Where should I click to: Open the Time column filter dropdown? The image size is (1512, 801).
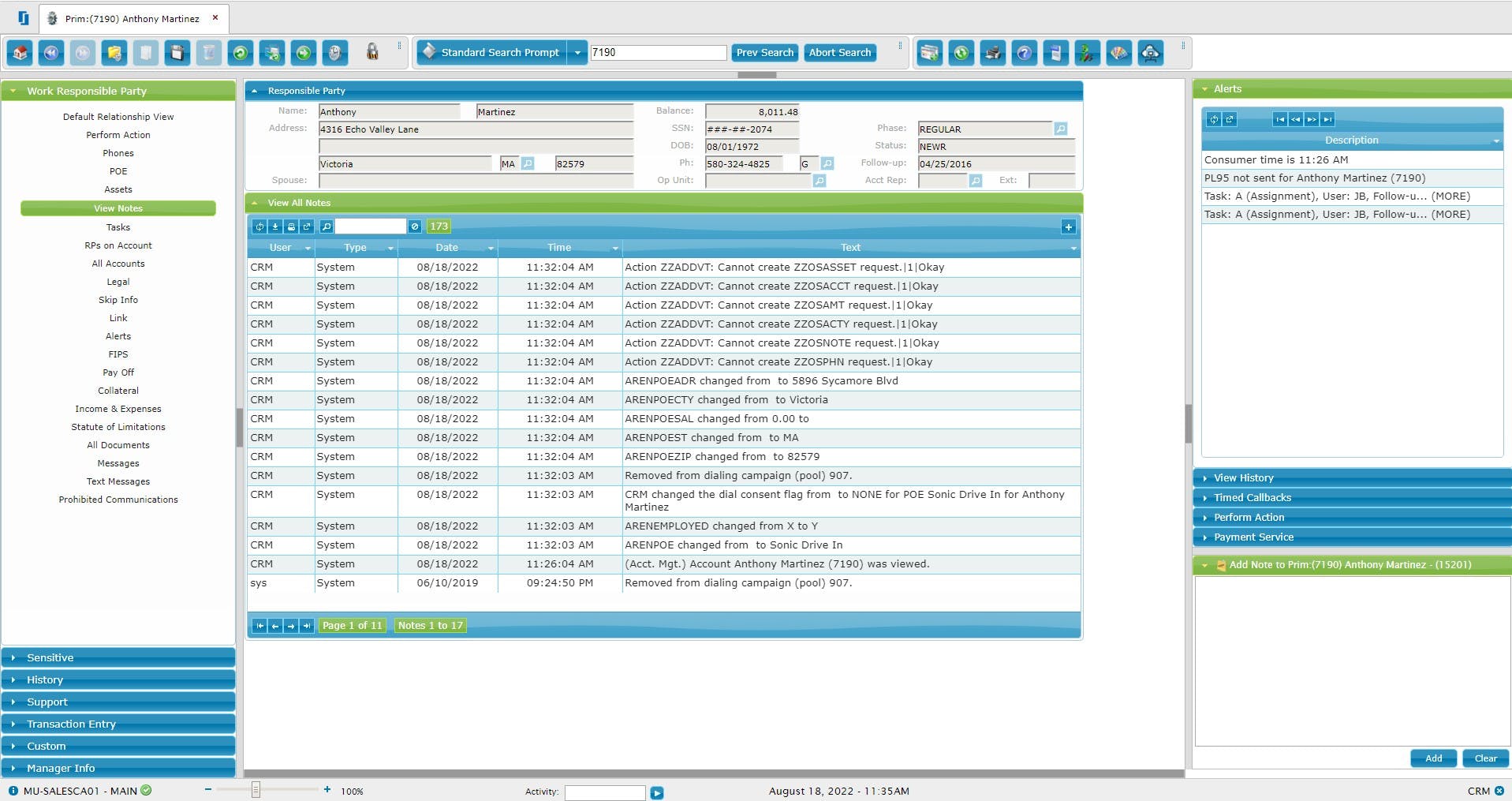615,248
